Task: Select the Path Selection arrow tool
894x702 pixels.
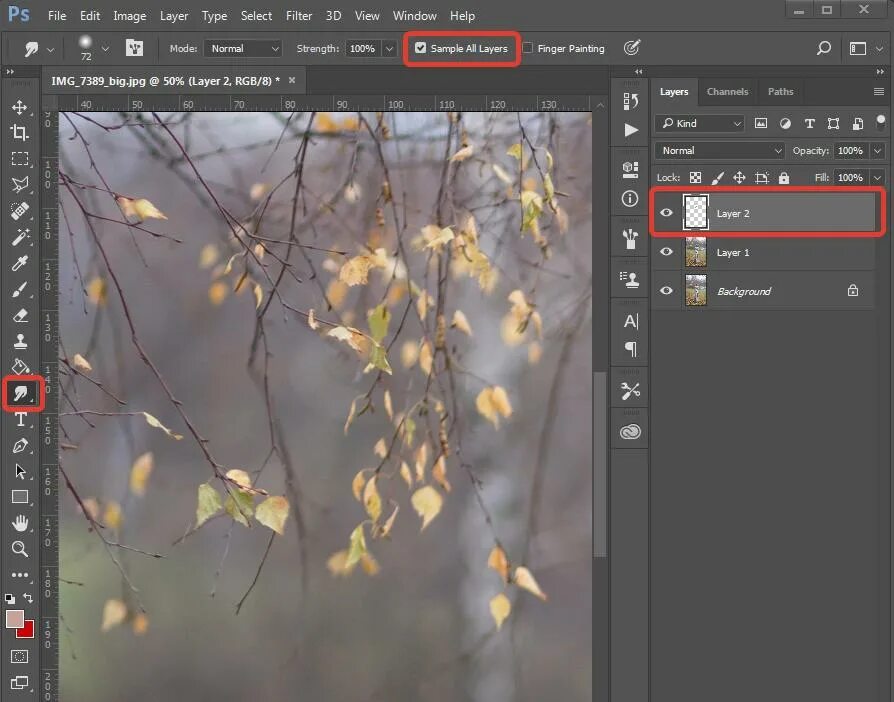Action: point(19,471)
